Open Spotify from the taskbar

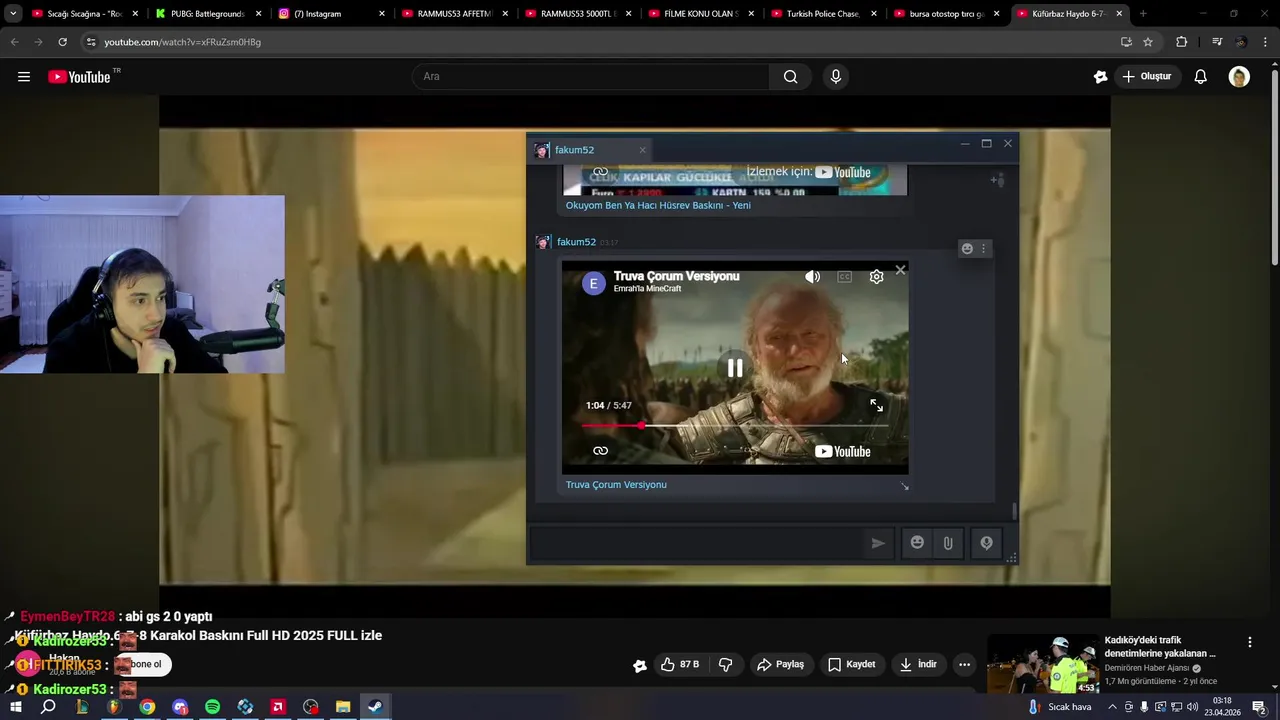pos(212,707)
